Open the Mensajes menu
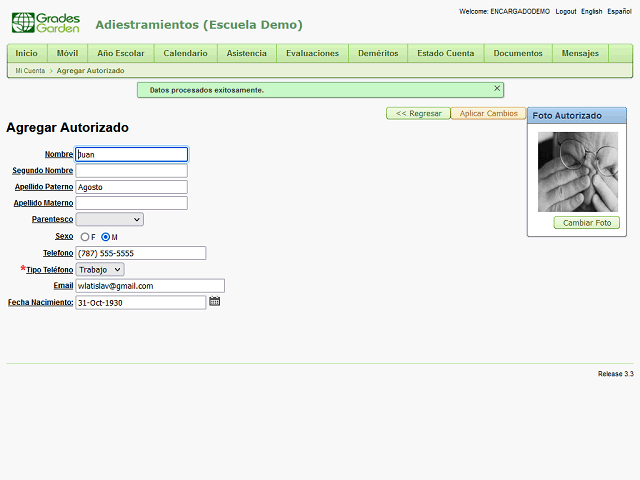Screen dimensions: 640x480 pyautogui.click(x=580, y=53)
